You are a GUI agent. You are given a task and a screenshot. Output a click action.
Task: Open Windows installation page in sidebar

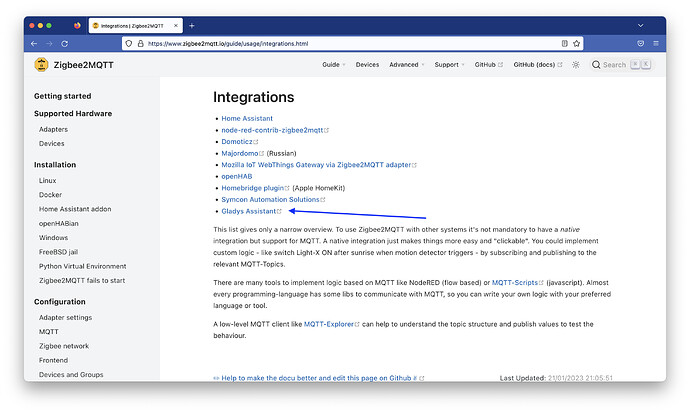53,238
